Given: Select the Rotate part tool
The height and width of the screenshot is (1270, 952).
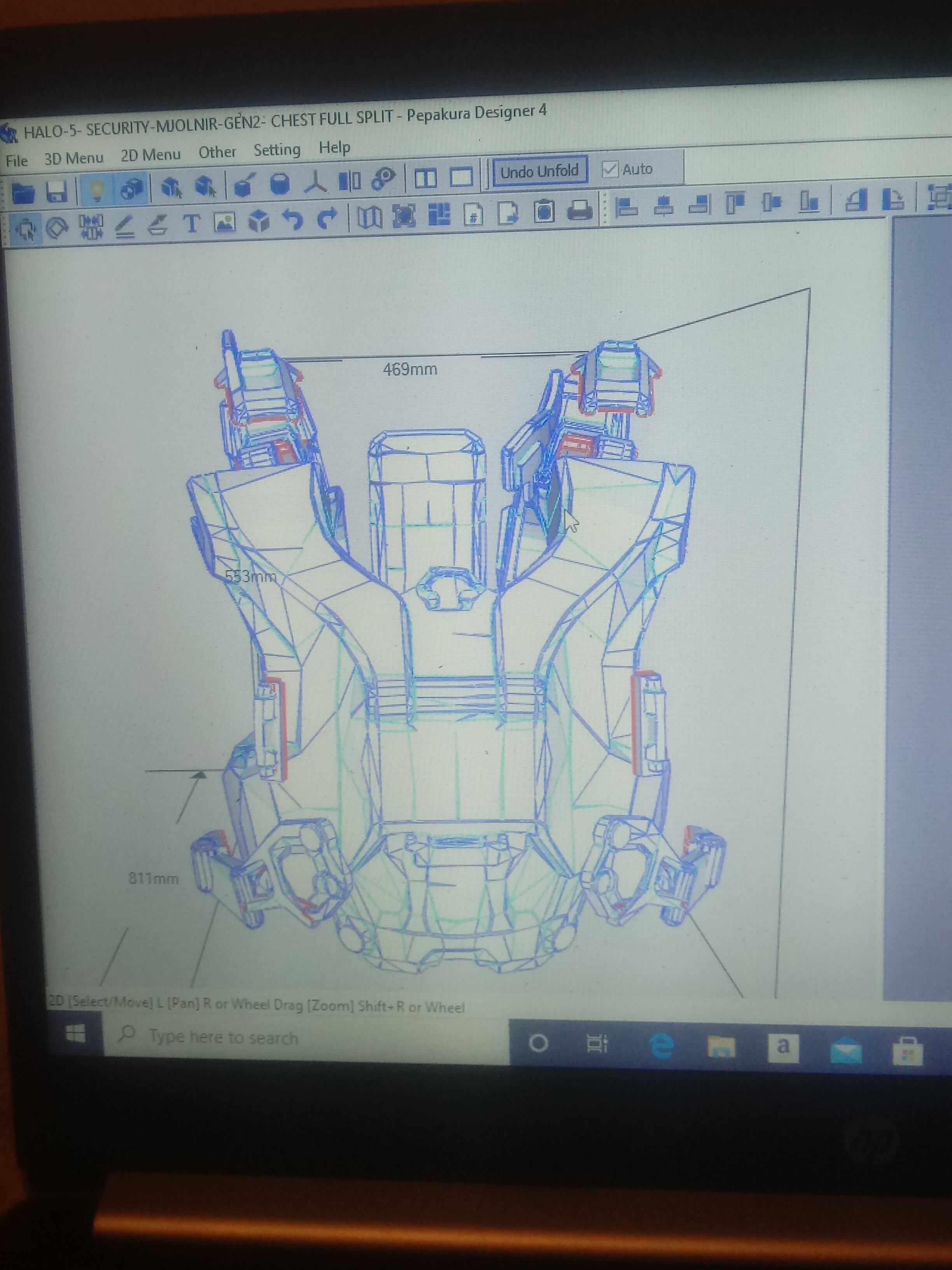Looking at the screenshot, I should click(x=57, y=228).
